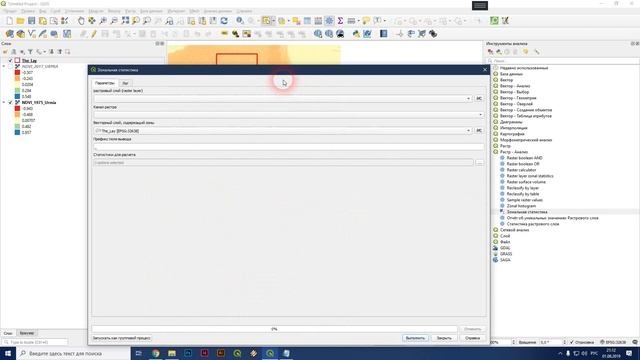
Task: Zoom to full extent from the toolbar
Action: click(x=125, y=21)
